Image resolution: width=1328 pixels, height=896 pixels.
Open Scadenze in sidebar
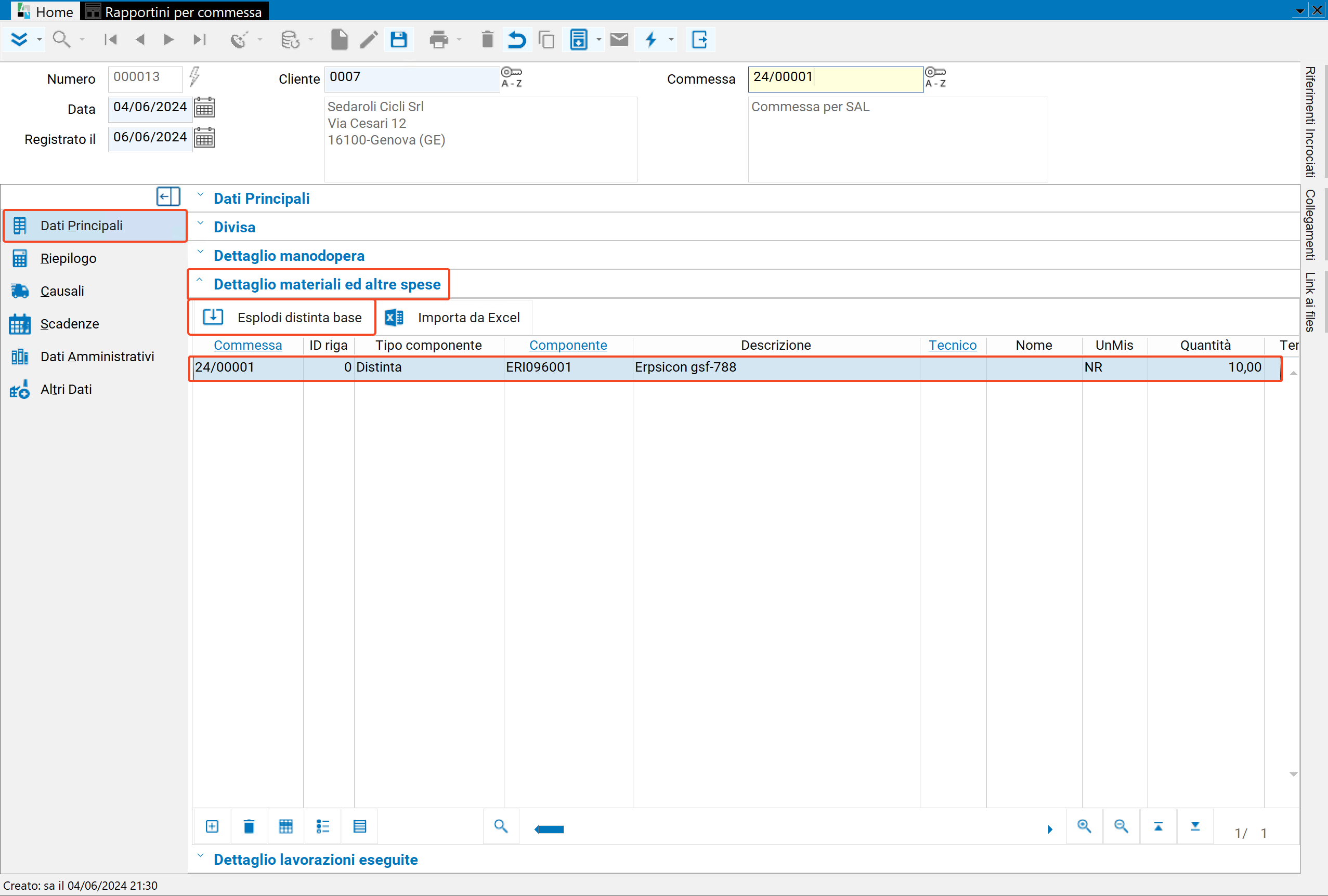click(x=70, y=324)
